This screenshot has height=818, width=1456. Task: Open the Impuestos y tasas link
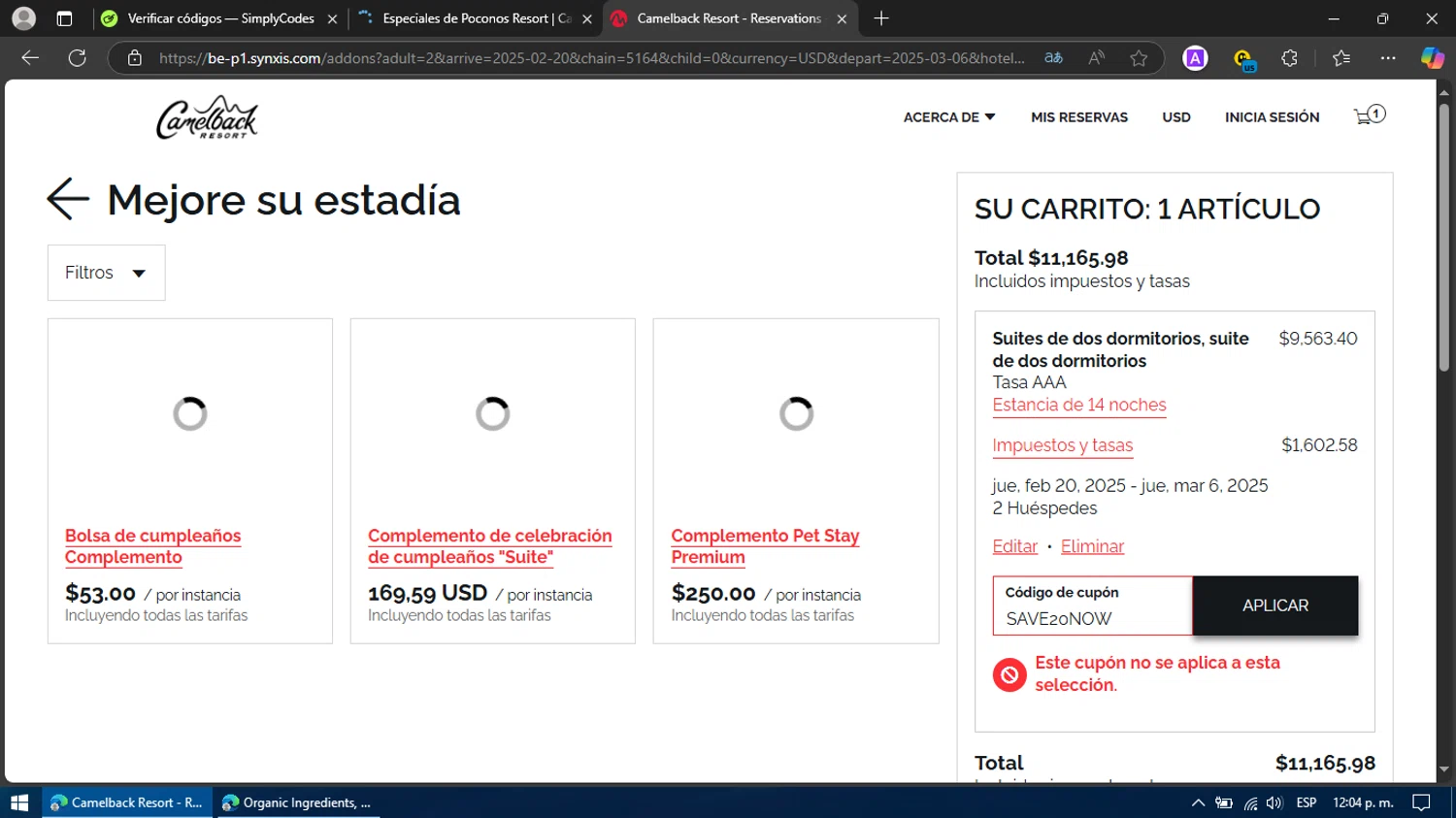[1062, 445]
